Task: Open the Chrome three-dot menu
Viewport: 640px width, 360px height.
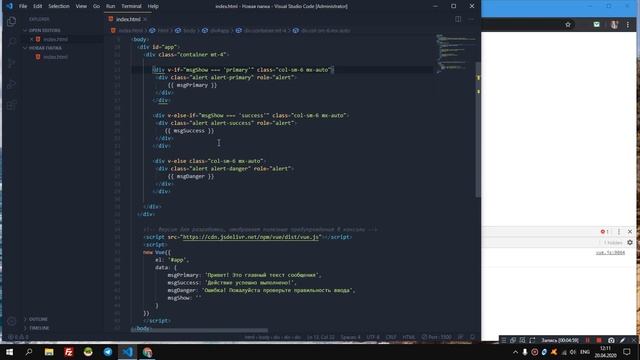Action: coord(628,24)
